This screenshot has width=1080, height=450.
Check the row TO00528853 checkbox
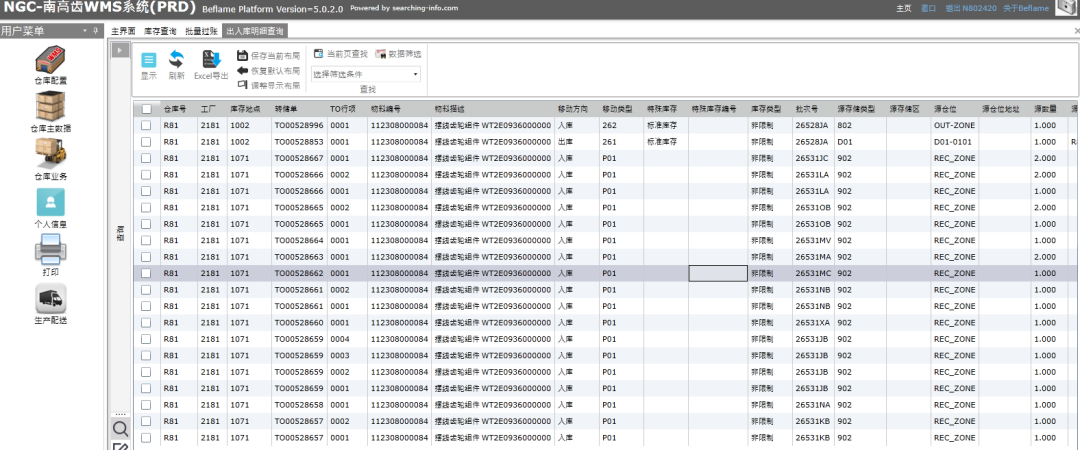tap(146, 142)
